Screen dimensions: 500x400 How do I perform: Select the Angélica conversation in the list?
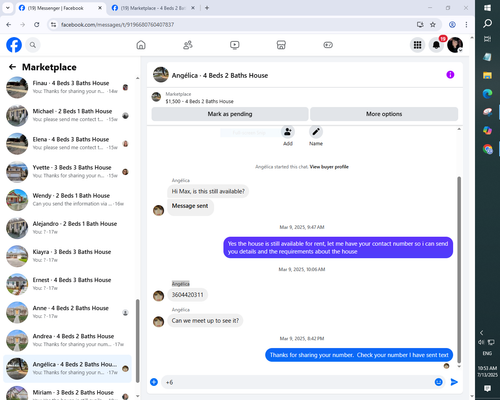[x=68, y=369]
